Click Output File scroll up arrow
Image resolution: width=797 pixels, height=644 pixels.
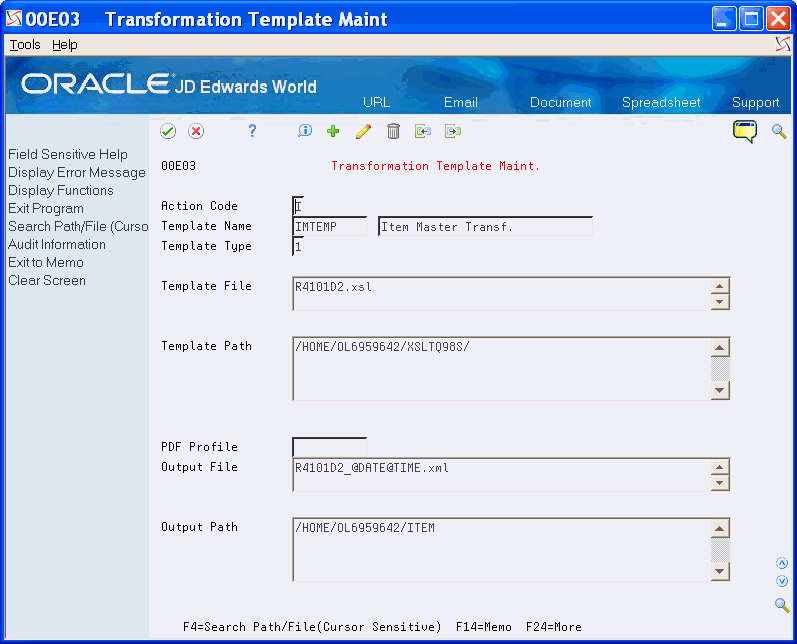720,467
